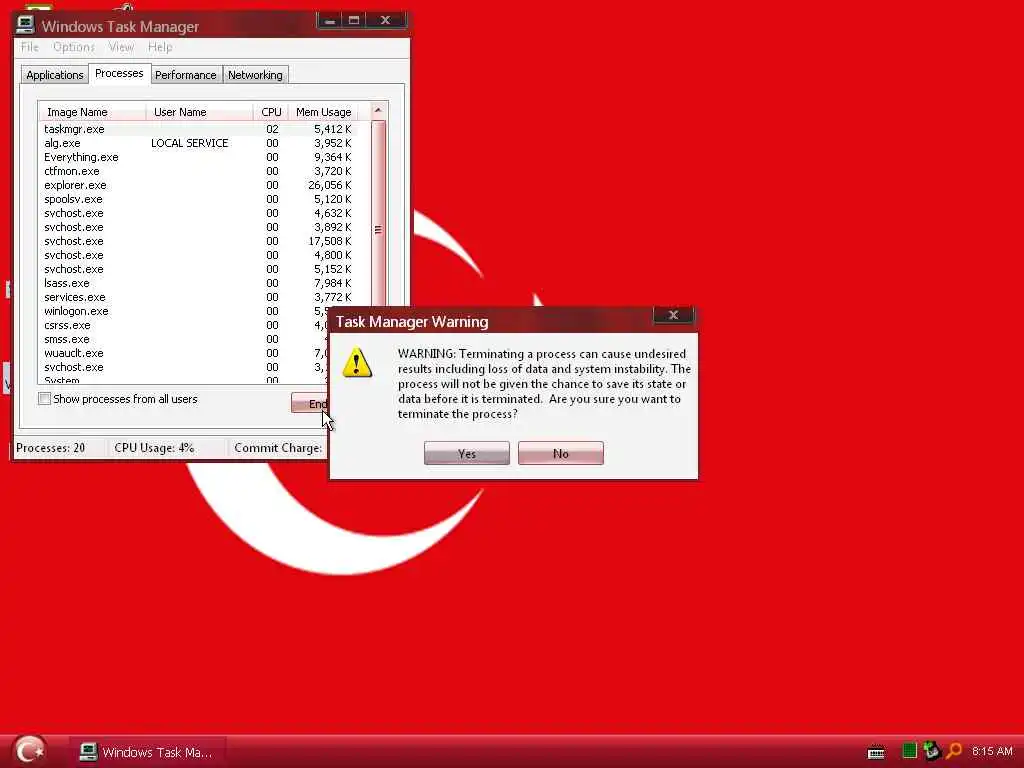Image resolution: width=1024 pixels, height=768 pixels.
Task: Select the spoolsv.exe process
Action: [x=198, y=199]
